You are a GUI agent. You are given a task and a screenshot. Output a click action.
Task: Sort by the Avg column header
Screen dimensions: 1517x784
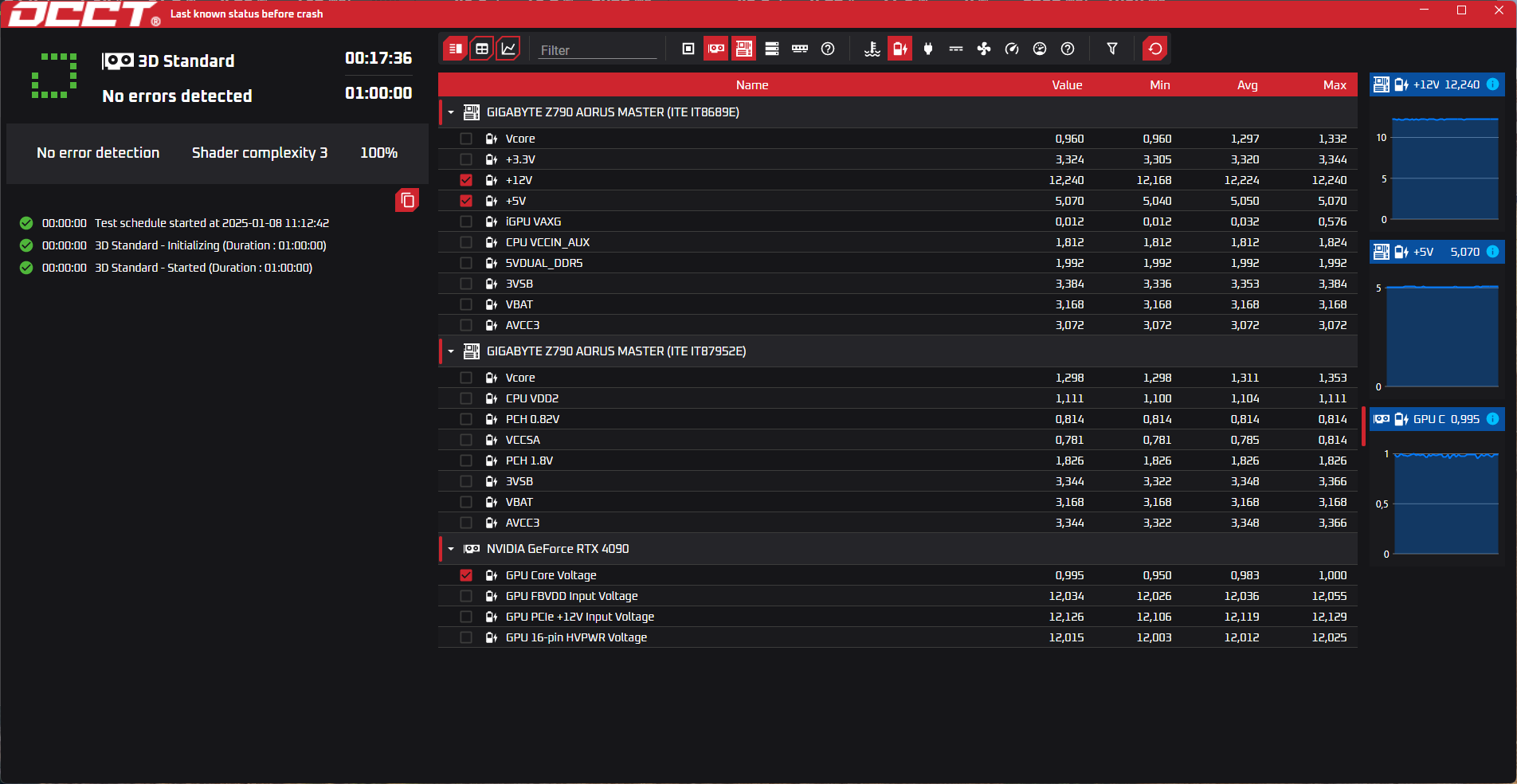point(1248,85)
